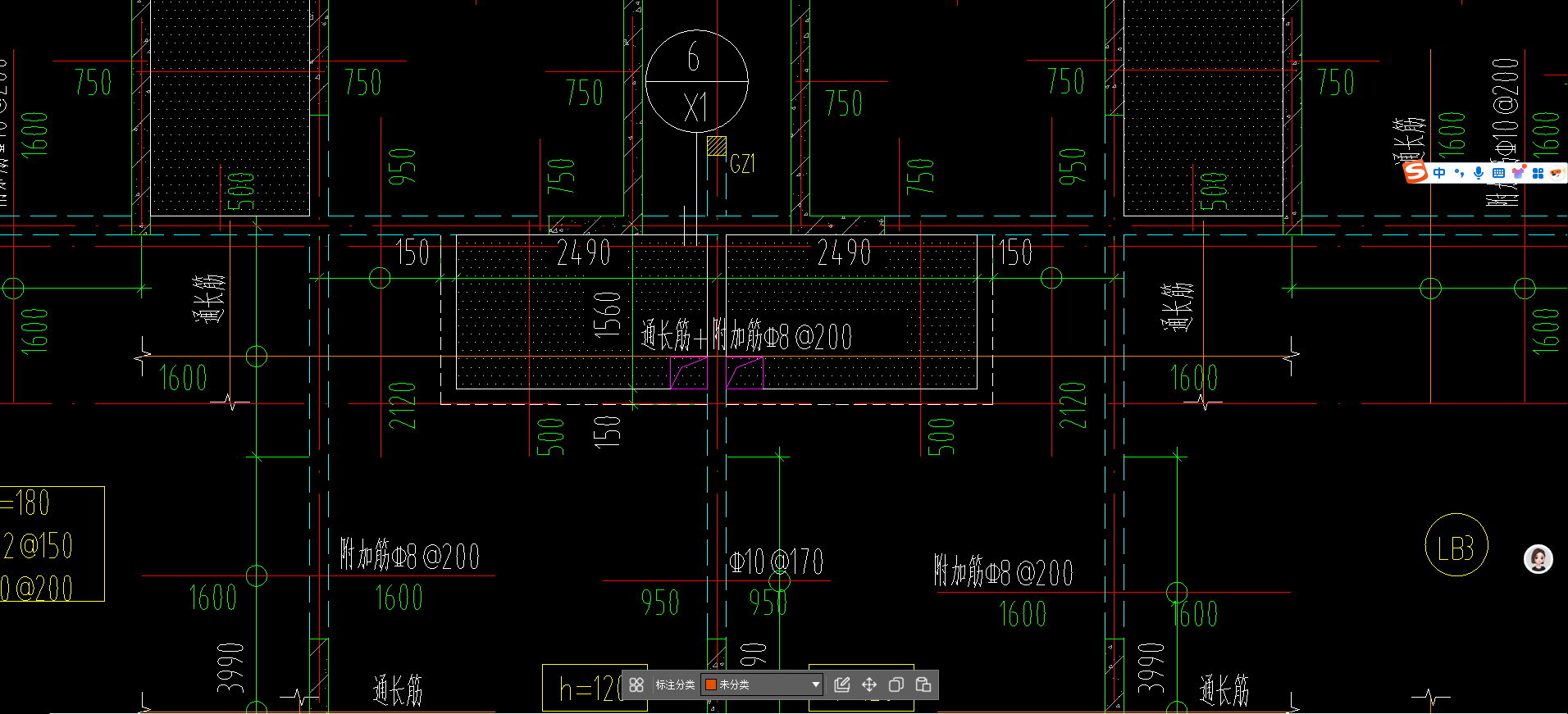Open the skin shirt icon
The width and height of the screenshot is (1568, 714).
point(1518,173)
